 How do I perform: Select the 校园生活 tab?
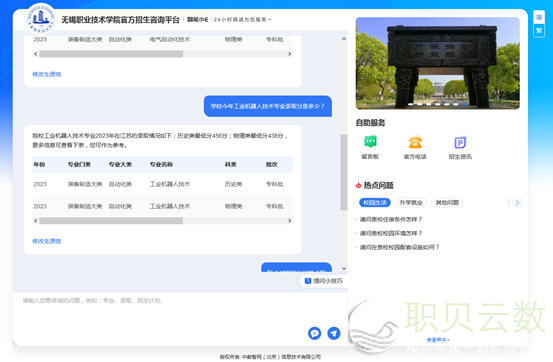click(375, 203)
